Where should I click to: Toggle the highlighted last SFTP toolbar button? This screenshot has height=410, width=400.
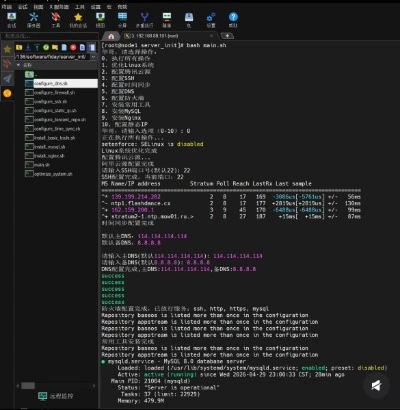click(x=91, y=47)
